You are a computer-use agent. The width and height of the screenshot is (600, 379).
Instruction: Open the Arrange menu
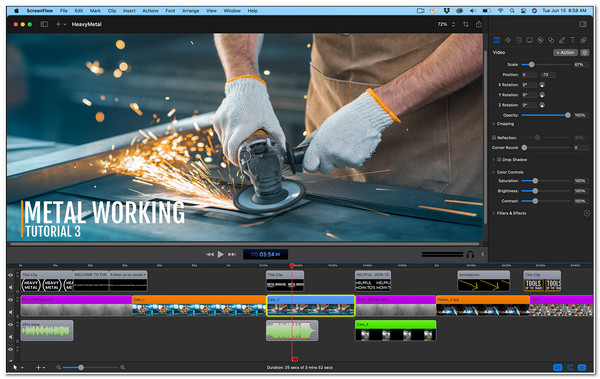(x=190, y=11)
